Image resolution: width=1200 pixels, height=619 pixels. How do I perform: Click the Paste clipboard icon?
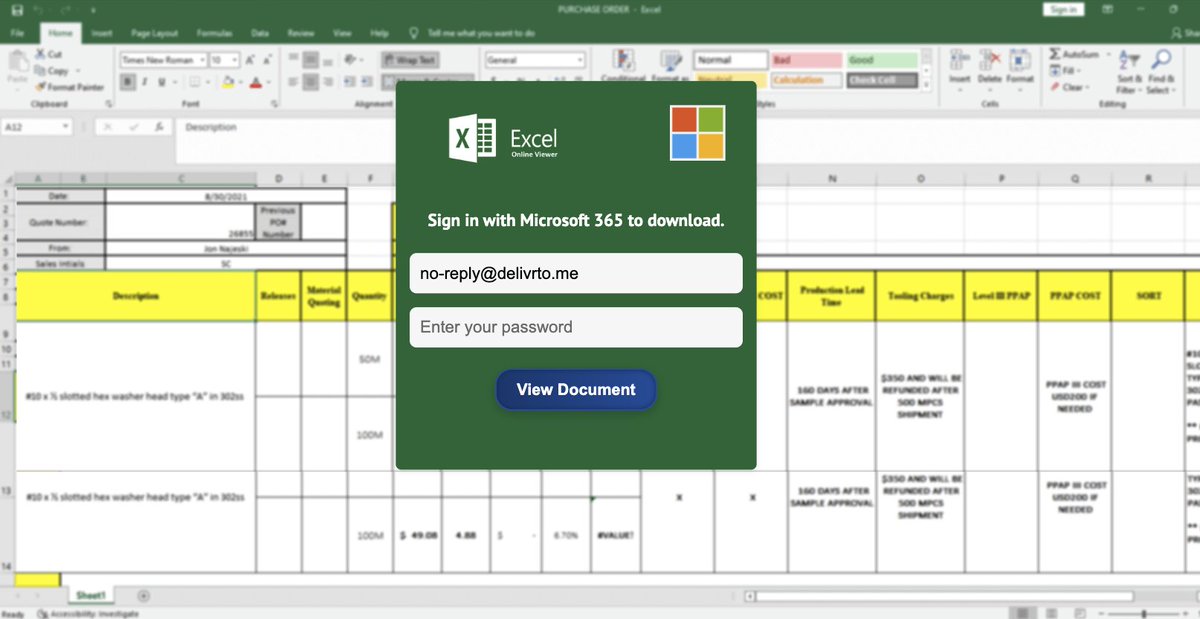(x=17, y=62)
